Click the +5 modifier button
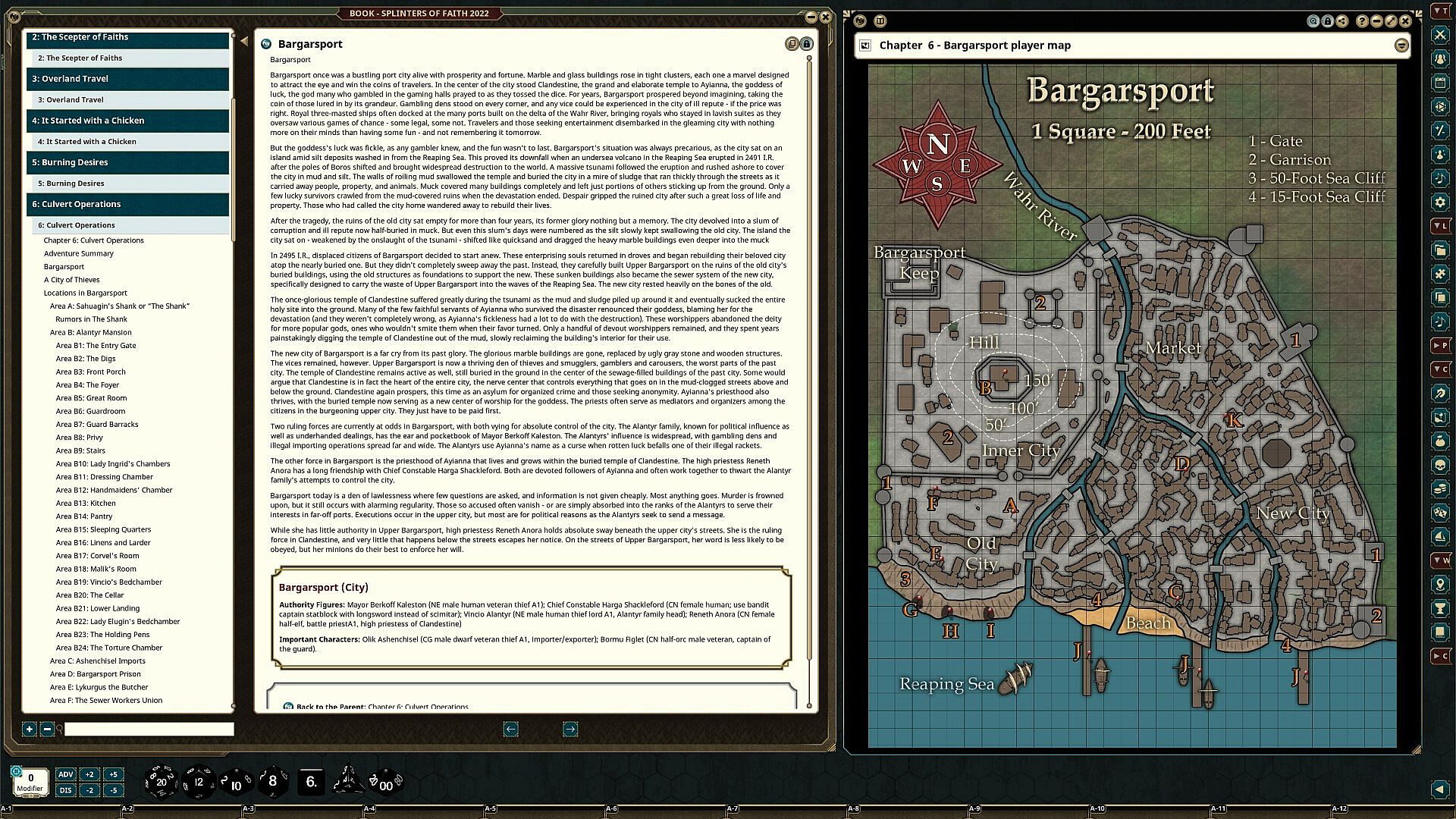Viewport: 1456px width, 819px height. (x=113, y=774)
